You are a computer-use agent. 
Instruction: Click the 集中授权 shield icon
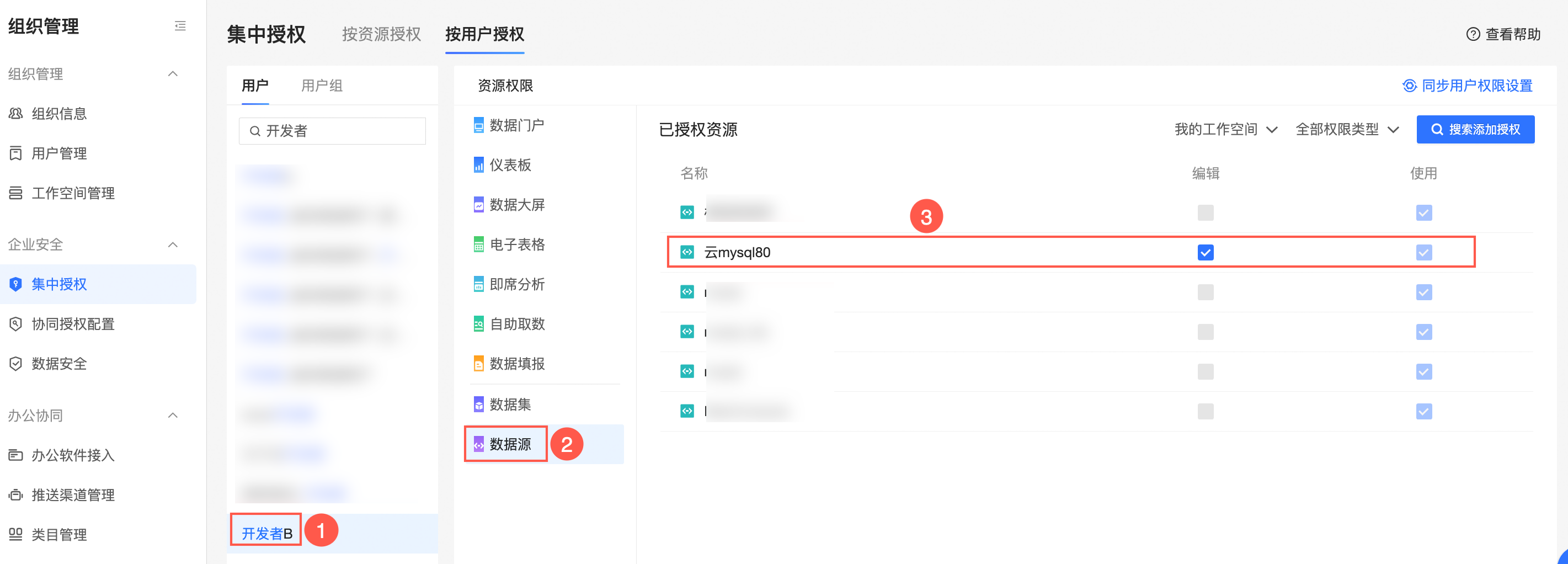pos(16,284)
